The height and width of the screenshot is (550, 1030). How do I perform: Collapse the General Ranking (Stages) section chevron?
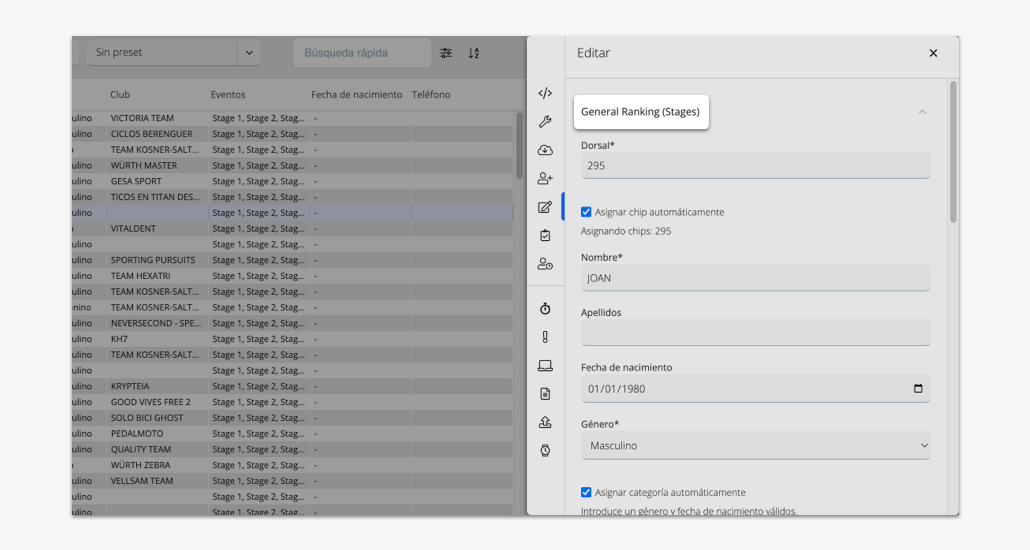pos(922,112)
